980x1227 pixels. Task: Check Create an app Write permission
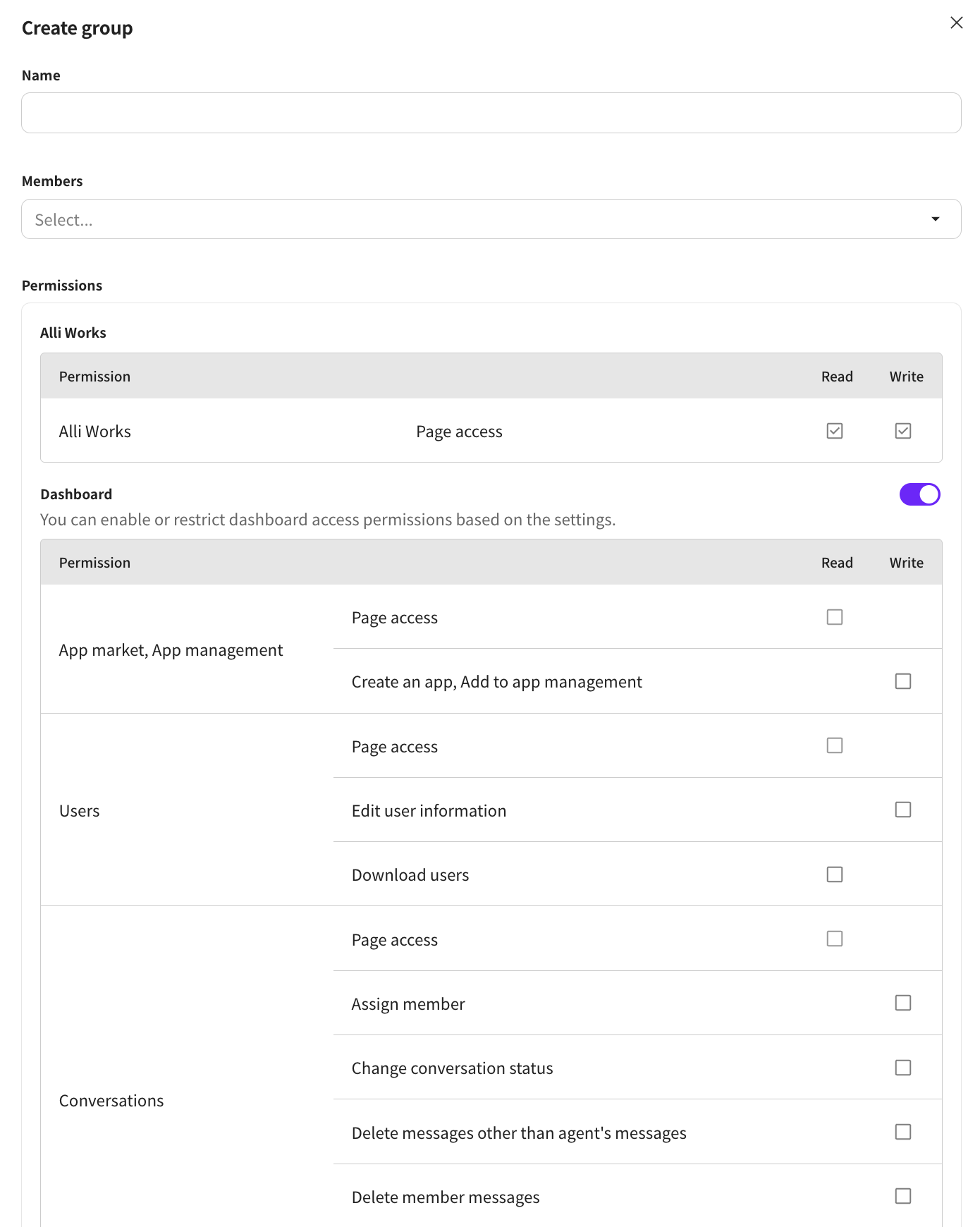[x=902, y=681]
